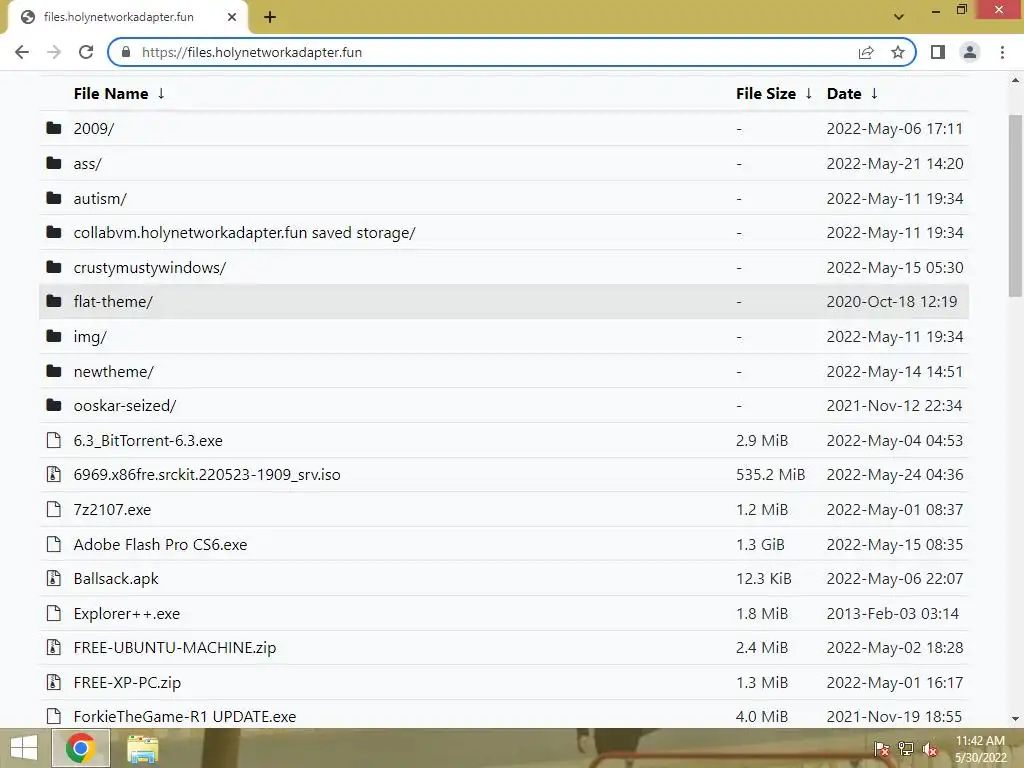Open the 2009/ folder link
This screenshot has height=768, width=1024.
(x=93, y=129)
